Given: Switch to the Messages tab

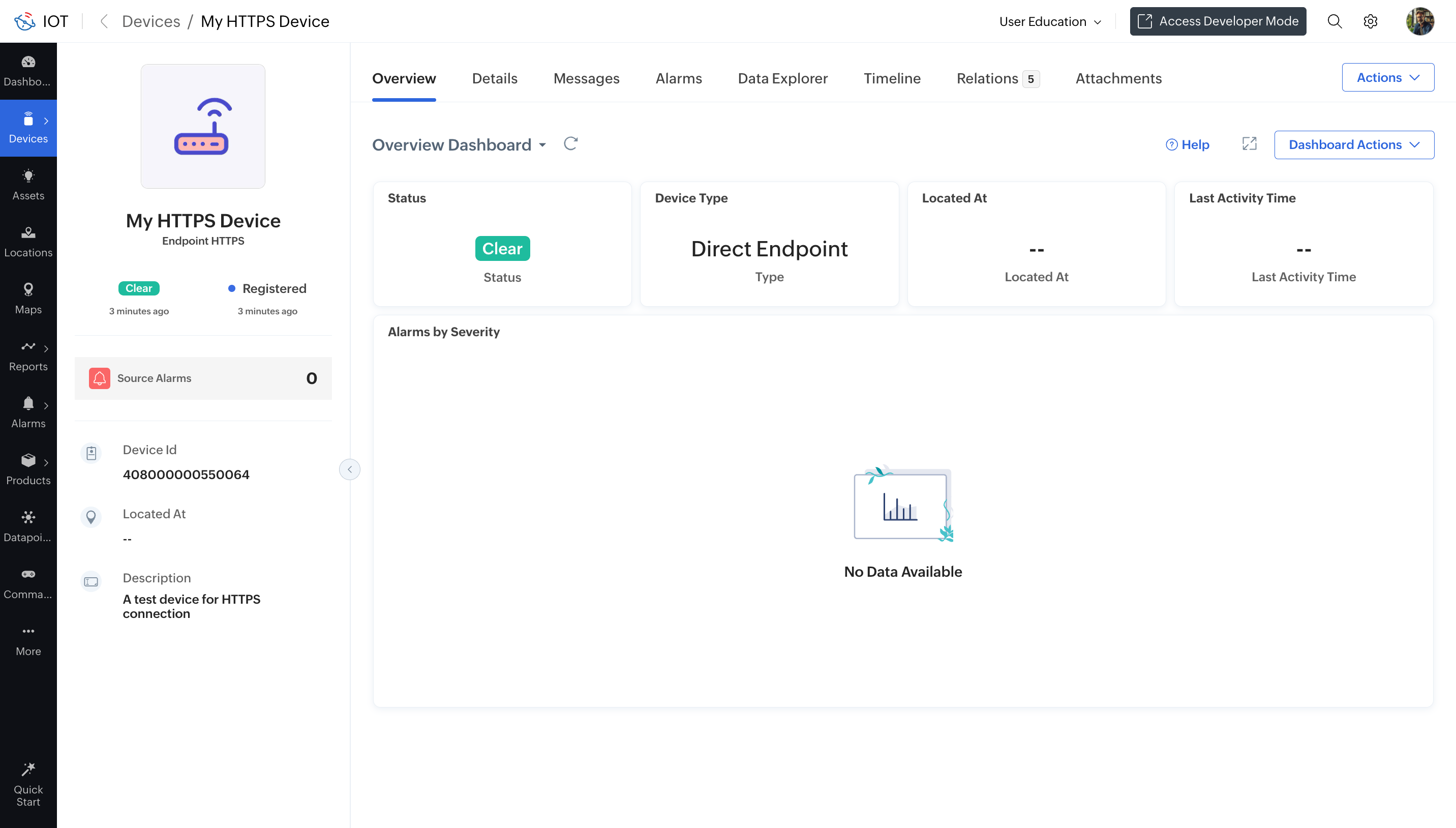Looking at the screenshot, I should [x=586, y=78].
